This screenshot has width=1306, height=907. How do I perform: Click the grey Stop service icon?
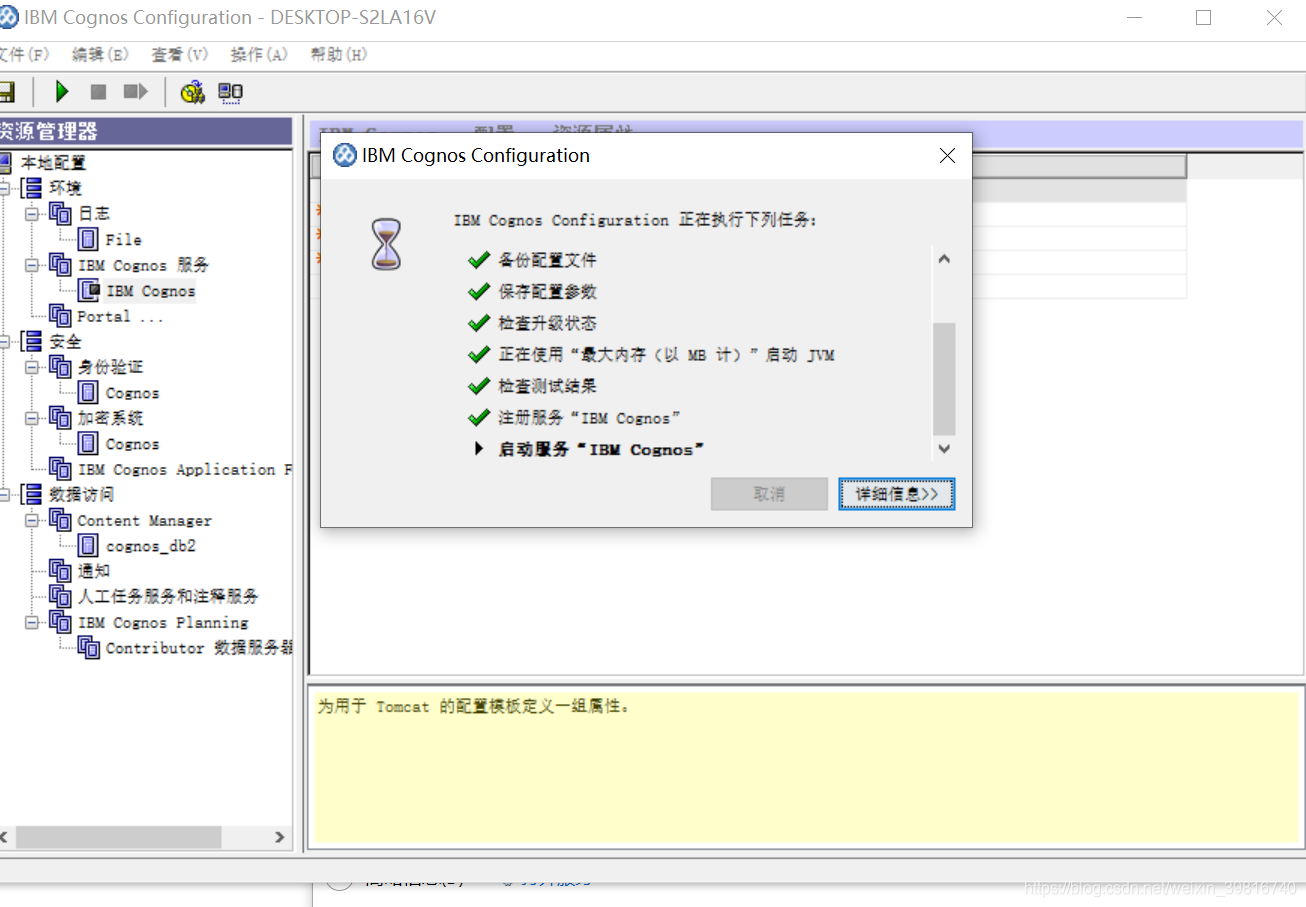coord(98,92)
